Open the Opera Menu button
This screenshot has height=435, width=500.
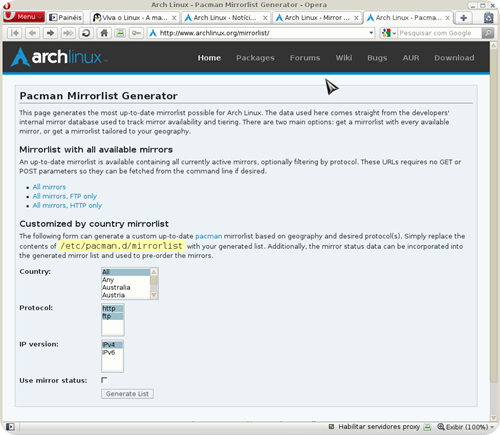[x=24, y=17]
